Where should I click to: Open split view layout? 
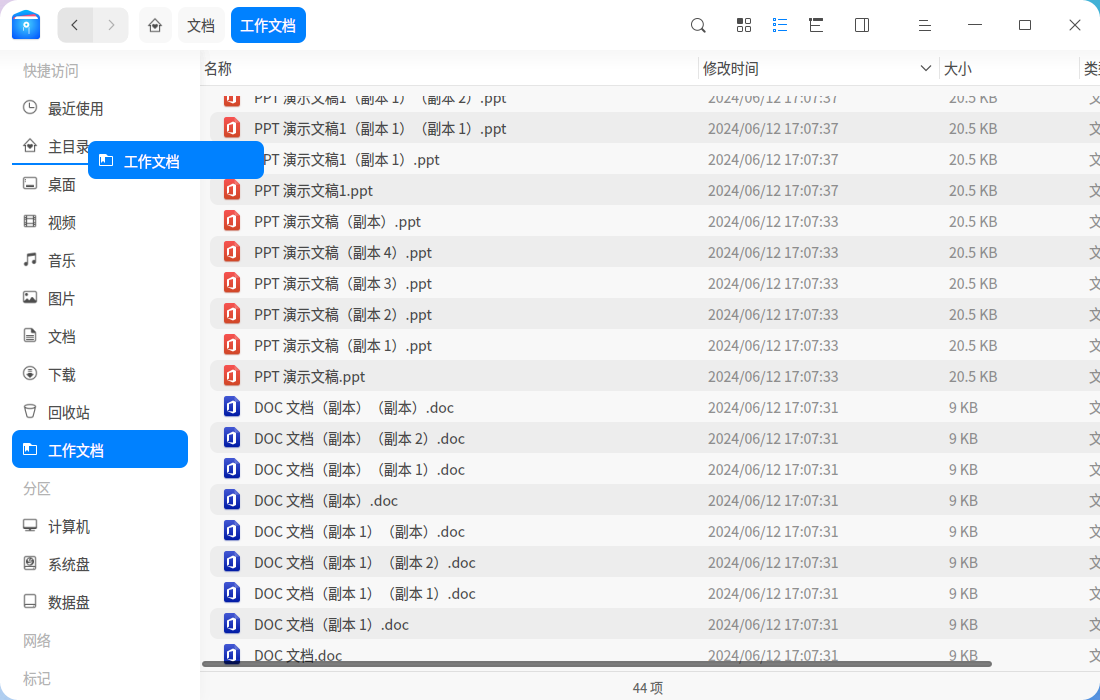861,24
